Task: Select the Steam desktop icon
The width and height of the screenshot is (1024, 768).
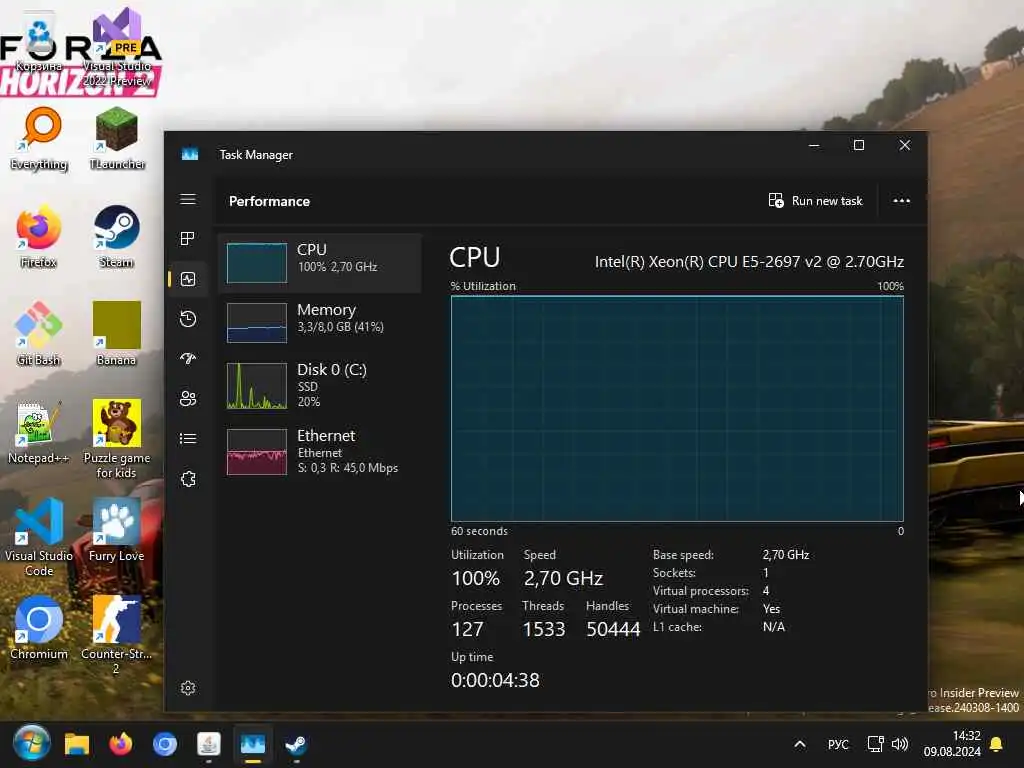Action: (117, 236)
